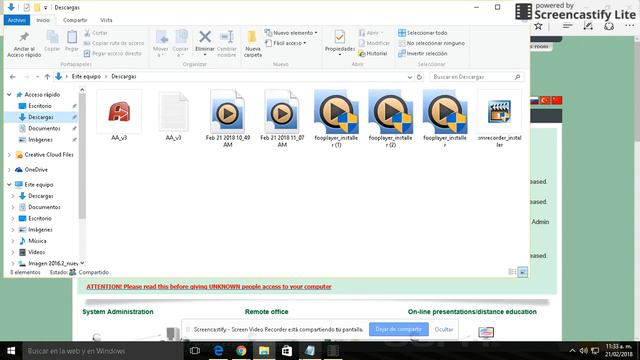Switch to the Compartir tab
This screenshot has width=640, height=360.
pyautogui.click(x=75, y=20)
